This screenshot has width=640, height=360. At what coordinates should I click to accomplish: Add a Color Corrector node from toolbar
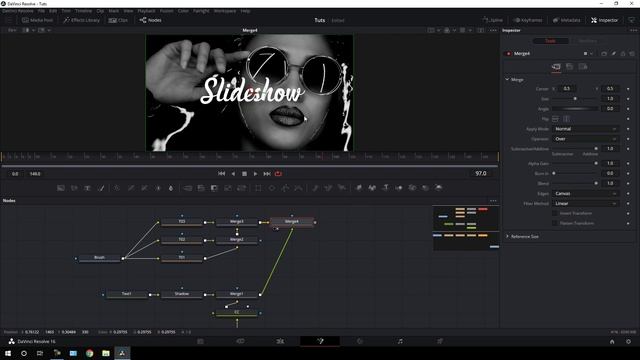click(x=117, y=188)
